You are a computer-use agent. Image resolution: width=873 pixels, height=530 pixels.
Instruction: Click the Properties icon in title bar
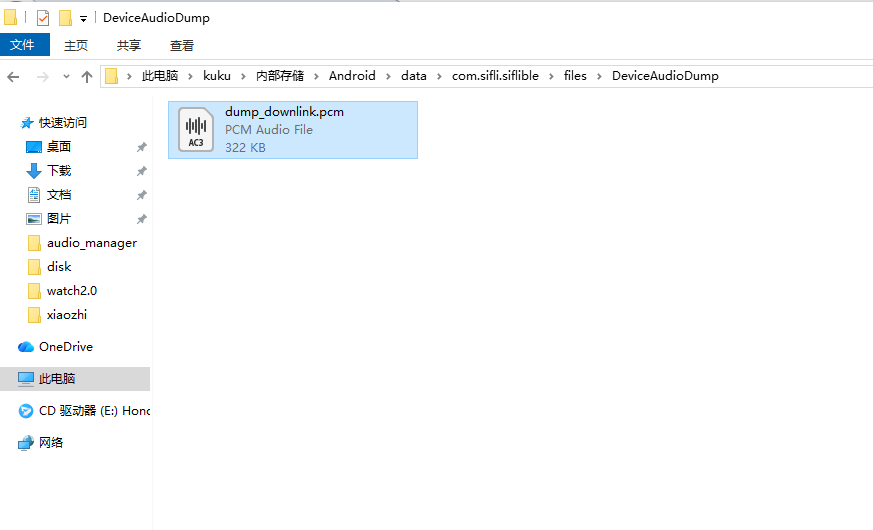coord(43,18)
